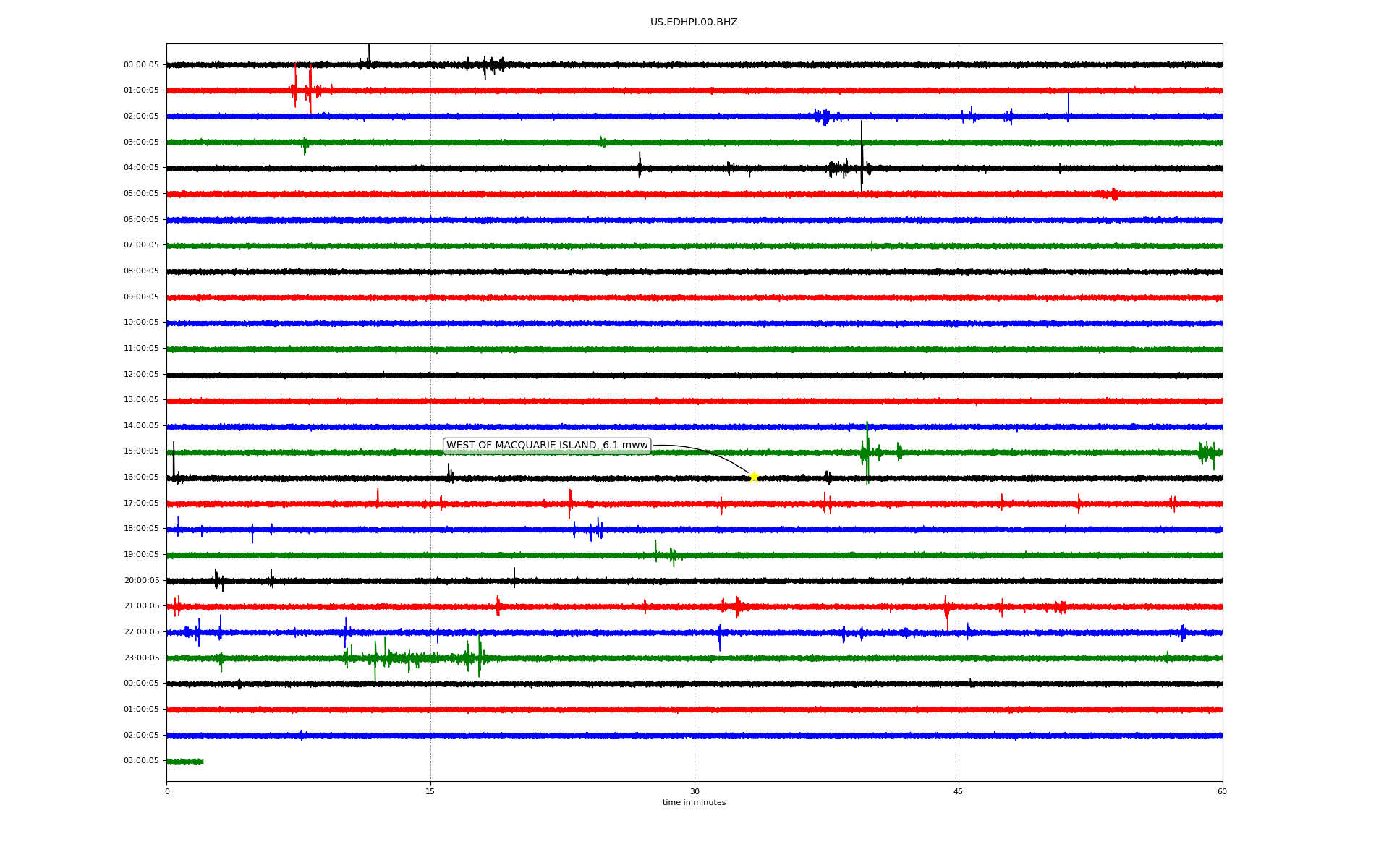This screenshot has height=868, width=1389.
Task: Select the 30 tick label on time axis
Action: (694, 791)
